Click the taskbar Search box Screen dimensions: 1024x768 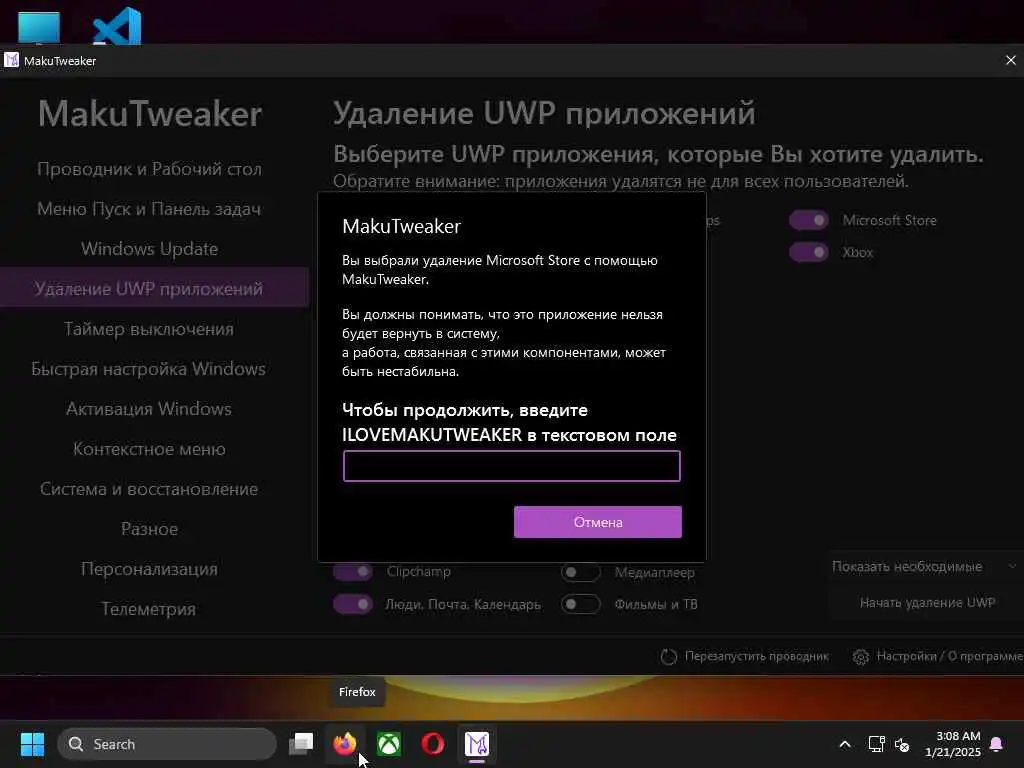click(167, 744)
